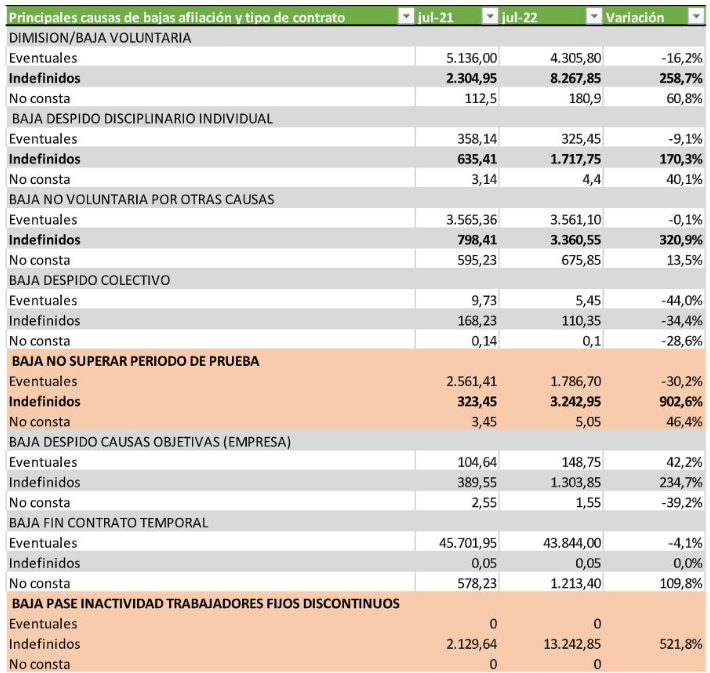Select cell with value 323,45
This screenshot has width=710, height=673.
457,401
